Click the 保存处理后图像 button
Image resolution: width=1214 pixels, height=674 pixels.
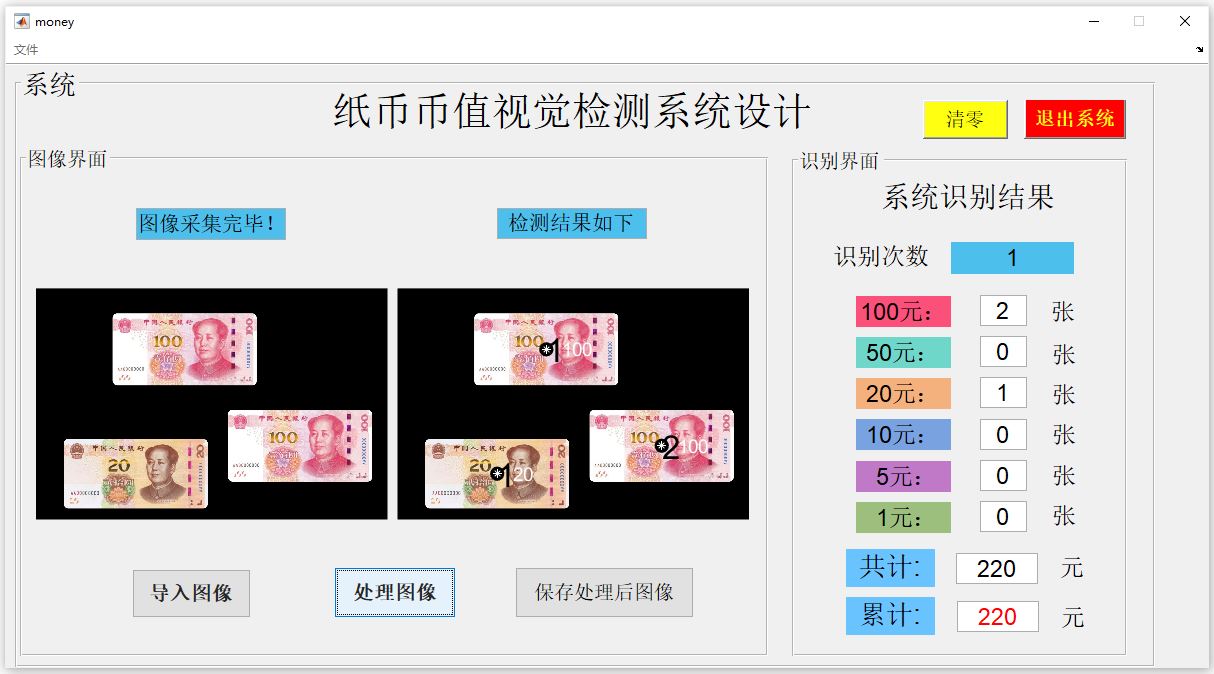(604, 592)
